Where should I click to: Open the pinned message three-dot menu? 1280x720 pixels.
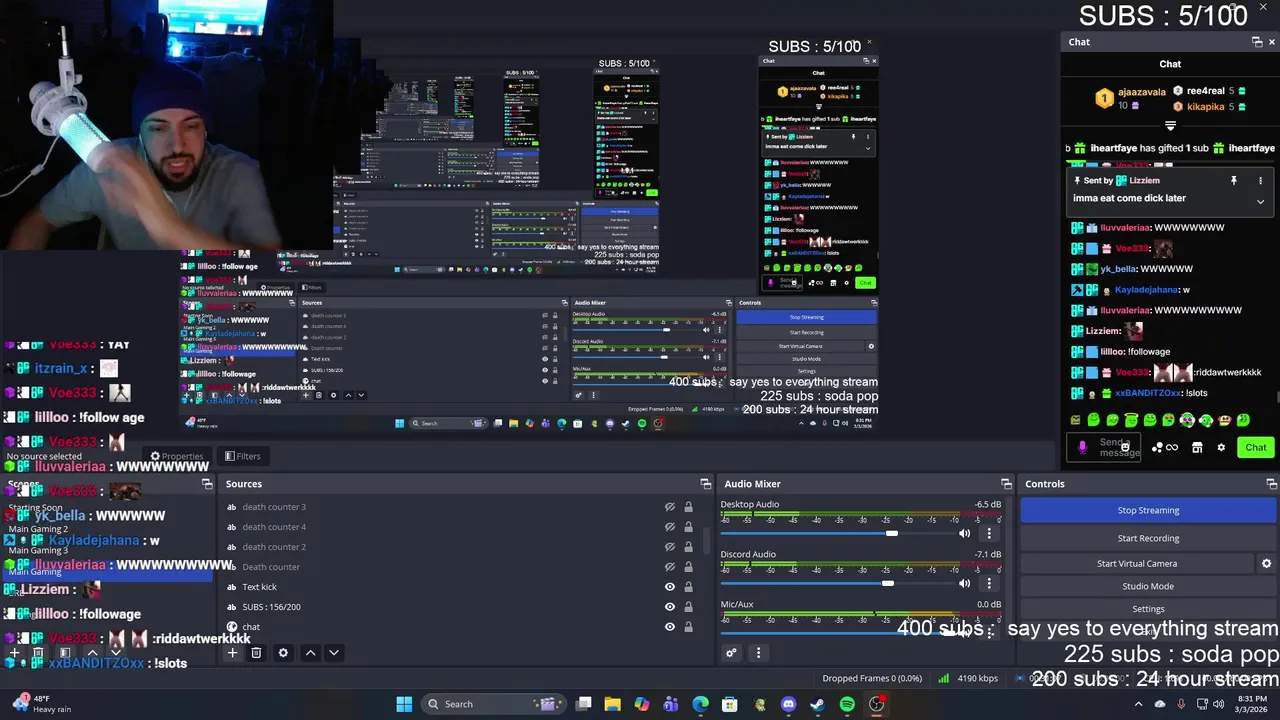(x=1260, y=181)
